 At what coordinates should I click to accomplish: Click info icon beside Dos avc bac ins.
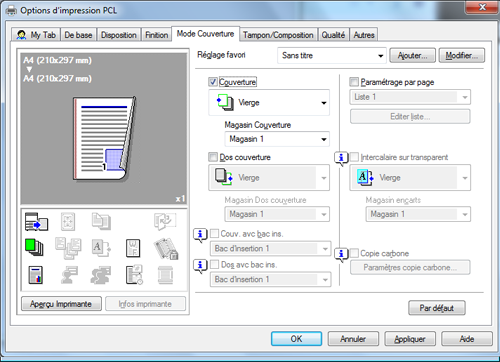point(200,266)
